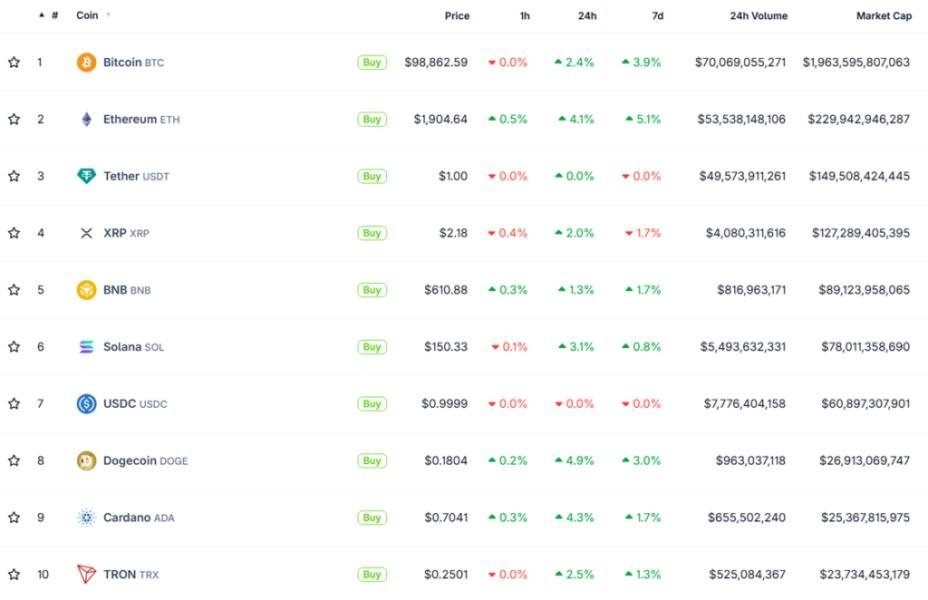Sort the table by the # rank column

pos(53,16)
